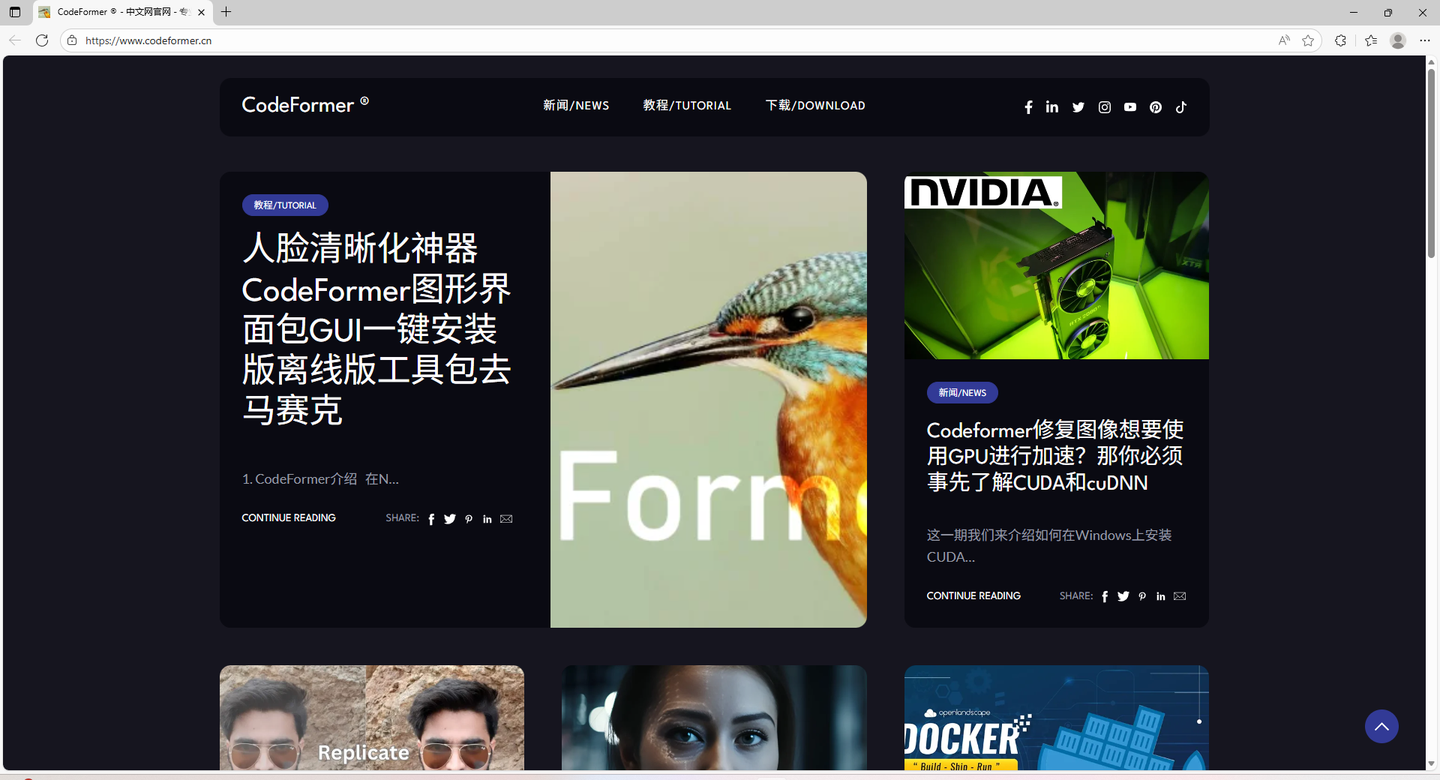The height and width of the screenshot is (780, 1440).
Task: Open the 新闻/NEWS navigation menu item
Action: pyautogui.click(x=576, y=105)
